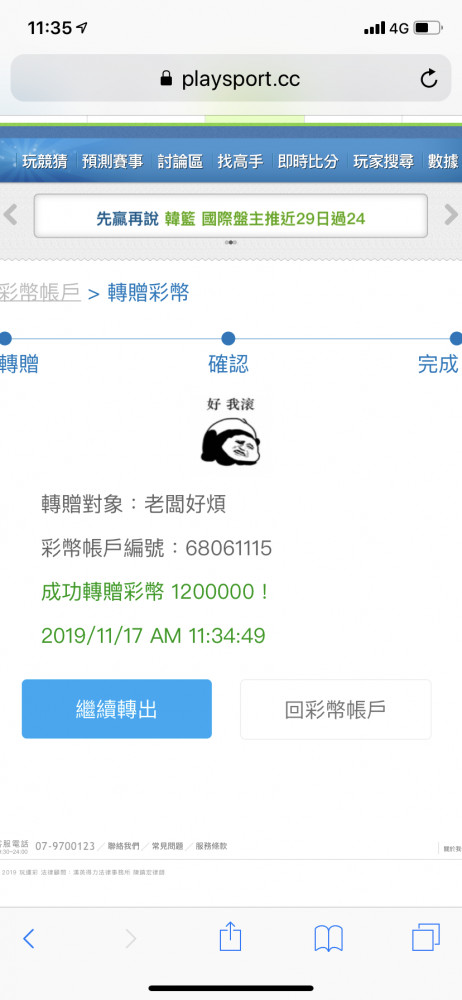The image size is (462, 1000).
Task: Open the Safari tabs overview icon
Action: tap(426, 938)
